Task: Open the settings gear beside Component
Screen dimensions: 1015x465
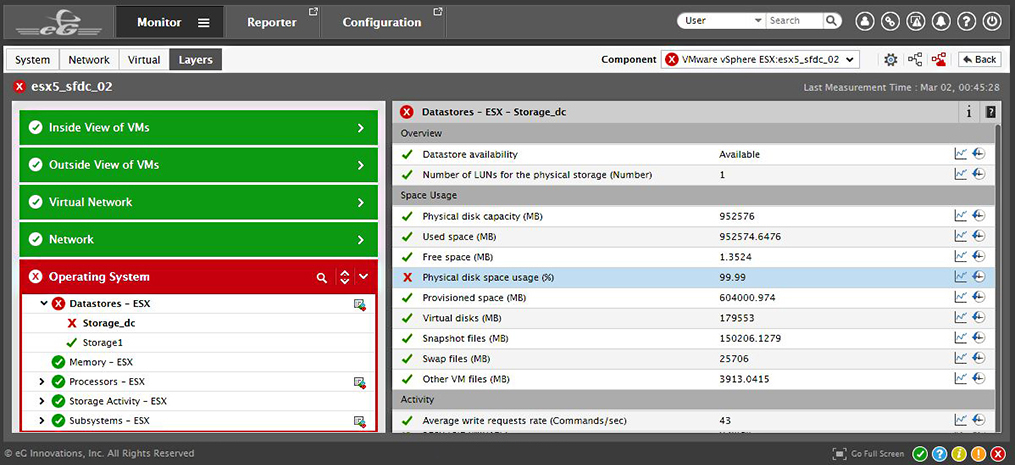Action: 891,60
